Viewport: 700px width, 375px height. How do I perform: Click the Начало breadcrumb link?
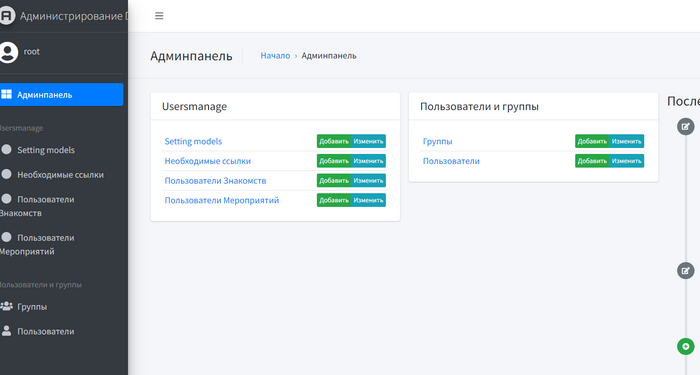coord(275,56)
